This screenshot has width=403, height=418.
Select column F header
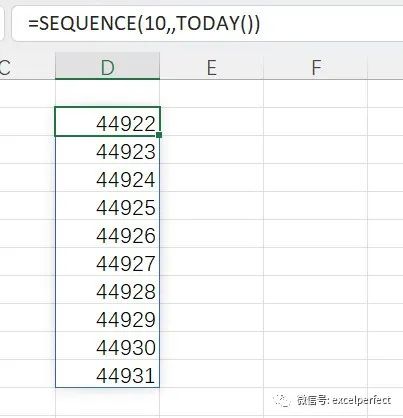click(x=316, y=66)
